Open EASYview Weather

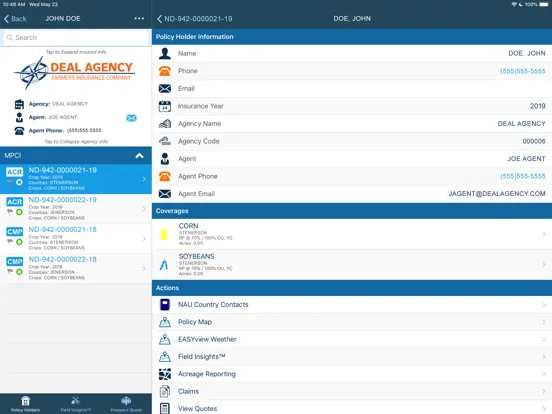pos(352,339)
